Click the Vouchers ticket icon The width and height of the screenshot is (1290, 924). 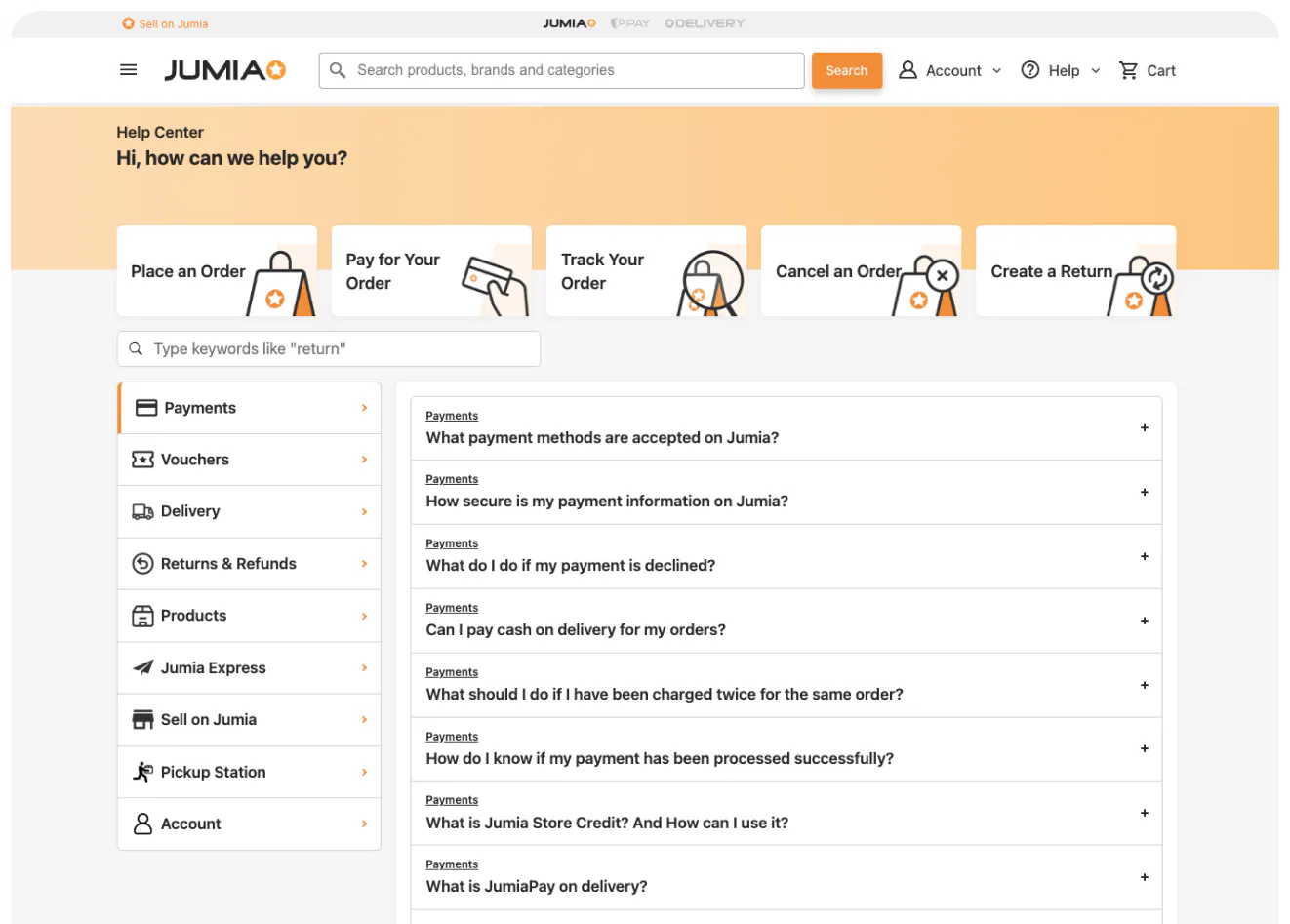point(142,460)
